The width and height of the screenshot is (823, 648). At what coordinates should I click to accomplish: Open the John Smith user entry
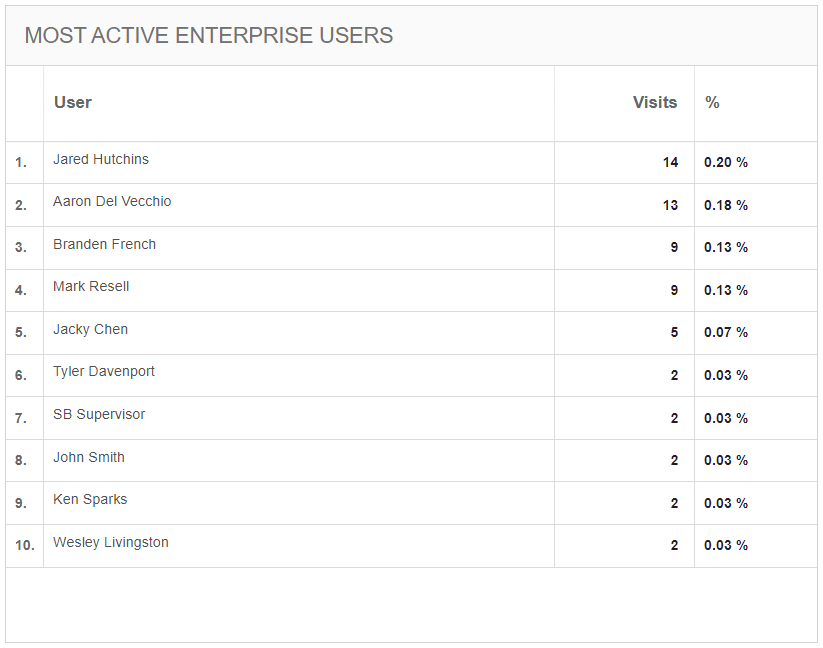(89, 458)
